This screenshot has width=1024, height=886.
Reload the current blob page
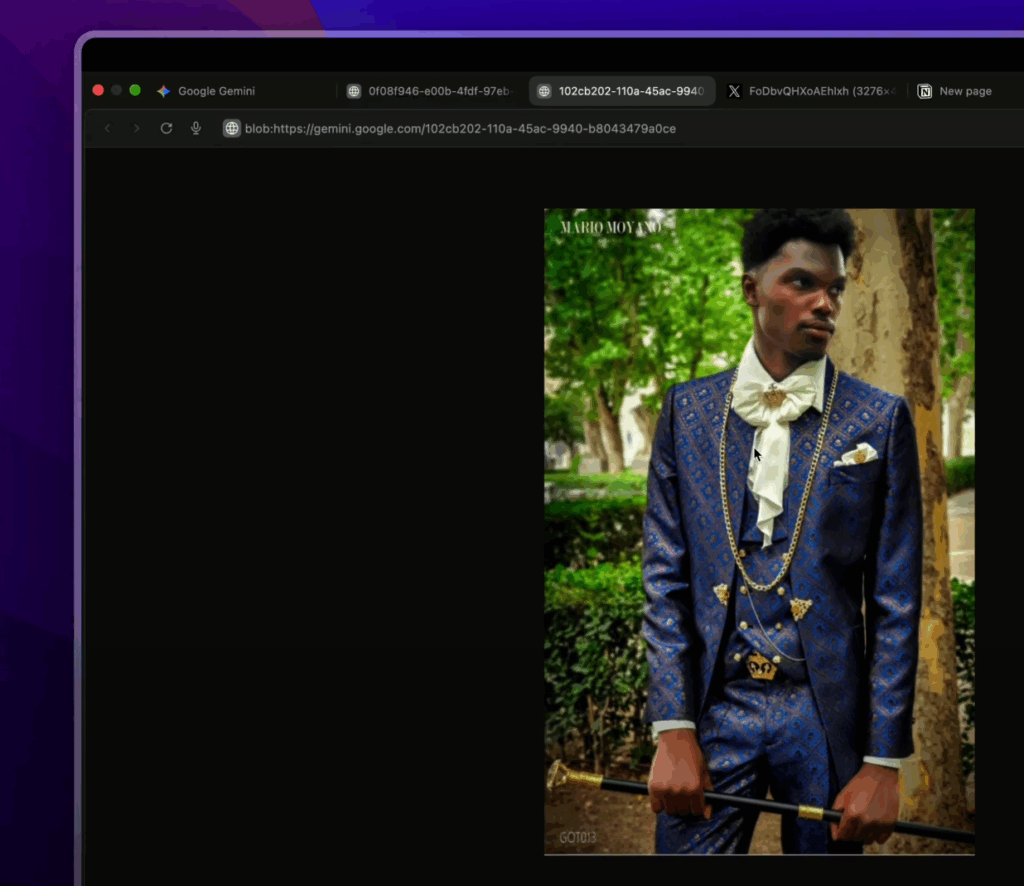[167, 129]
